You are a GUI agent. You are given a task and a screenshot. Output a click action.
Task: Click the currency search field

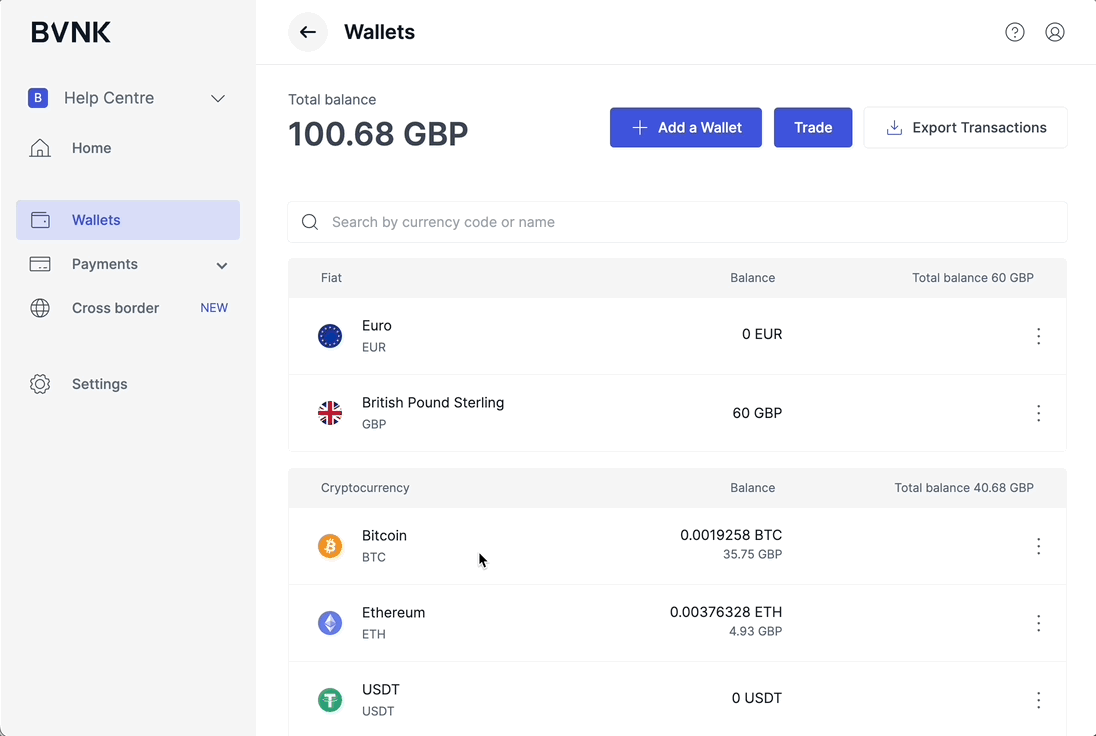[677, 221]
